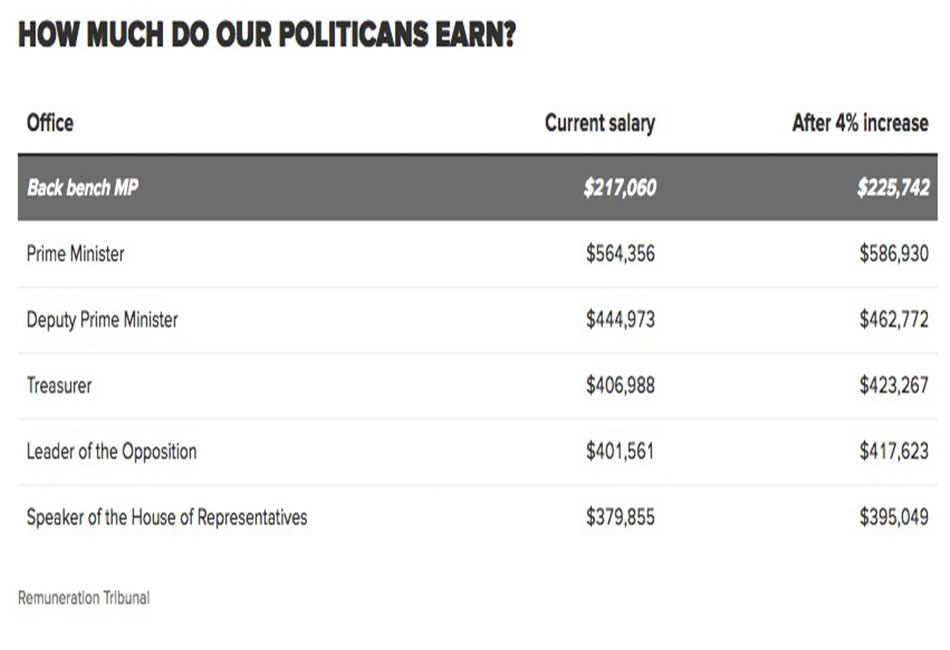Click the Prime Minister row label
950x650 pixels.
click(x=75, y=254)
